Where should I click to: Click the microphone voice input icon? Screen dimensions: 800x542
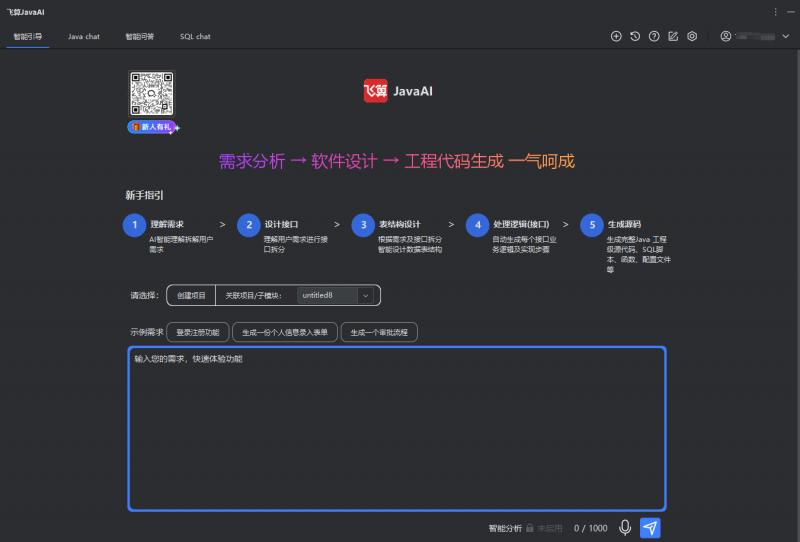coord(625,528)
